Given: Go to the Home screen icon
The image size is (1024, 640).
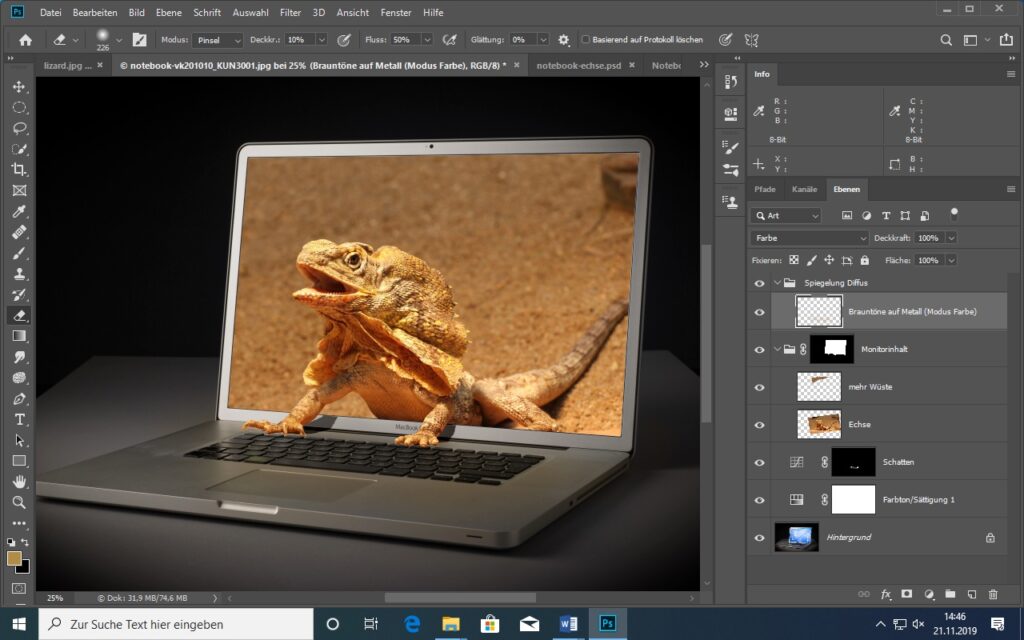Looking at the screenshot, I should coord(25,40).
